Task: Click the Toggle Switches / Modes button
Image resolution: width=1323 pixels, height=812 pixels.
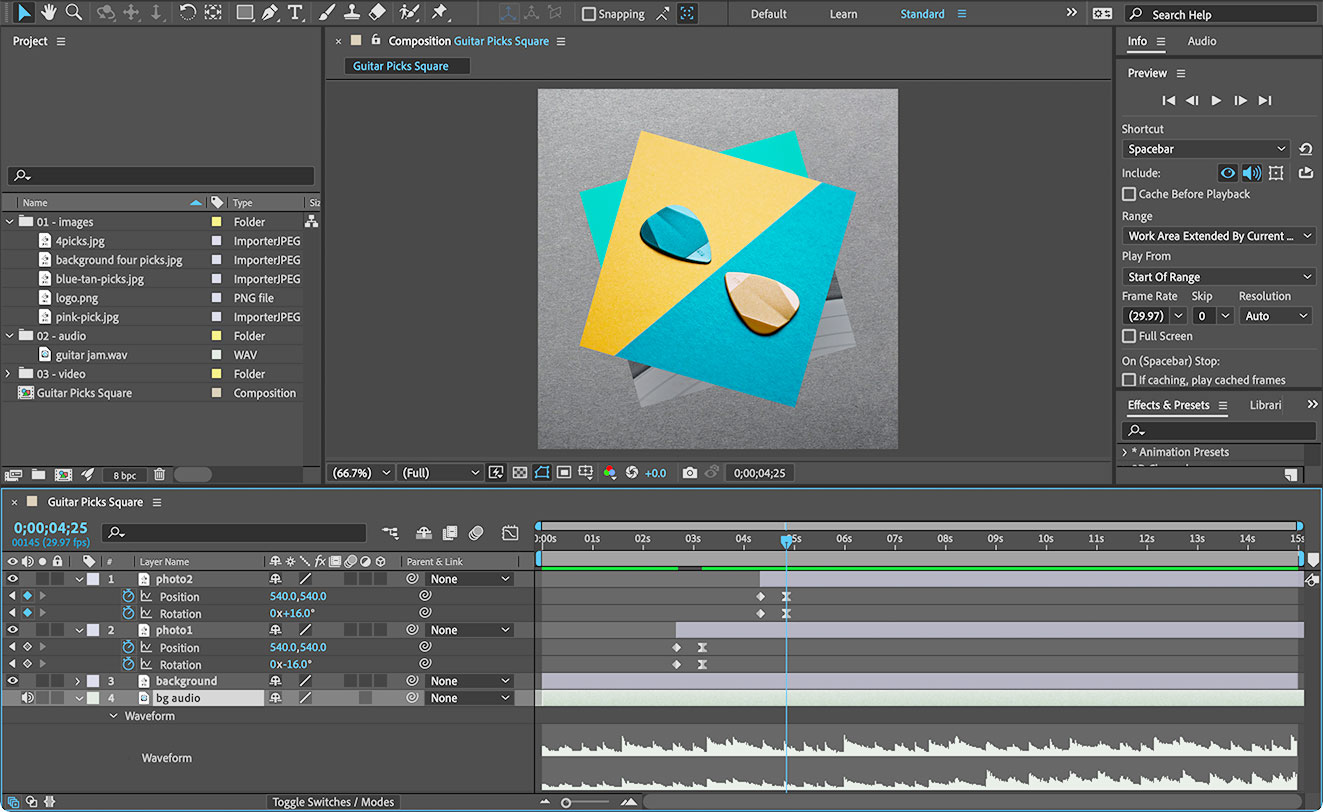Action: click(333, 801)
